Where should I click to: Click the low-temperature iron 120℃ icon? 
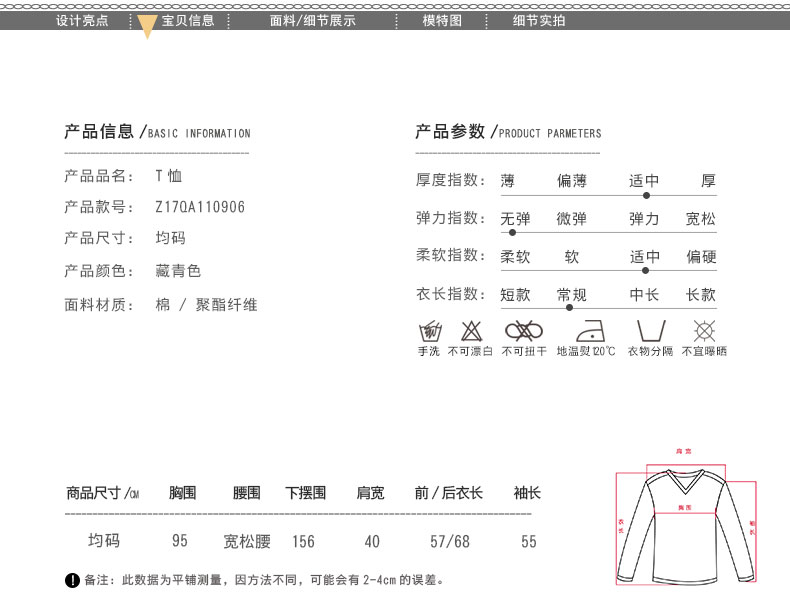tap(586, 331)
